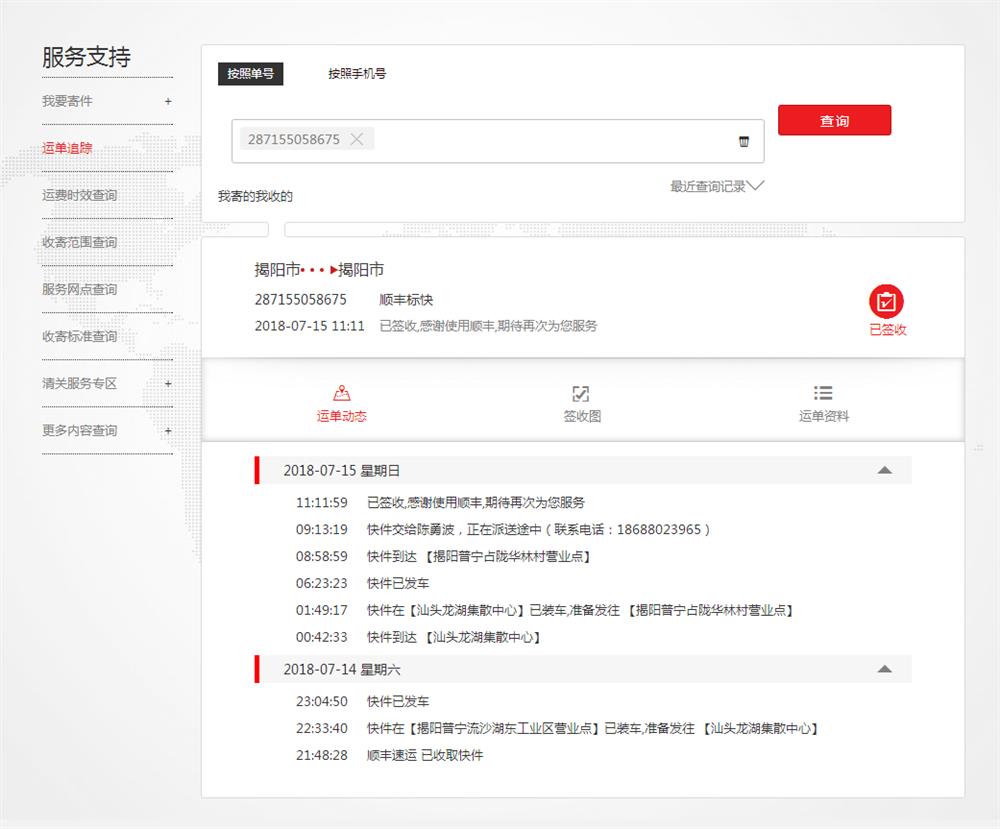Select the 11:11:59 已签收 tracking entry
The height and width of the screenshot is (829, 1000).
(440, 503)
